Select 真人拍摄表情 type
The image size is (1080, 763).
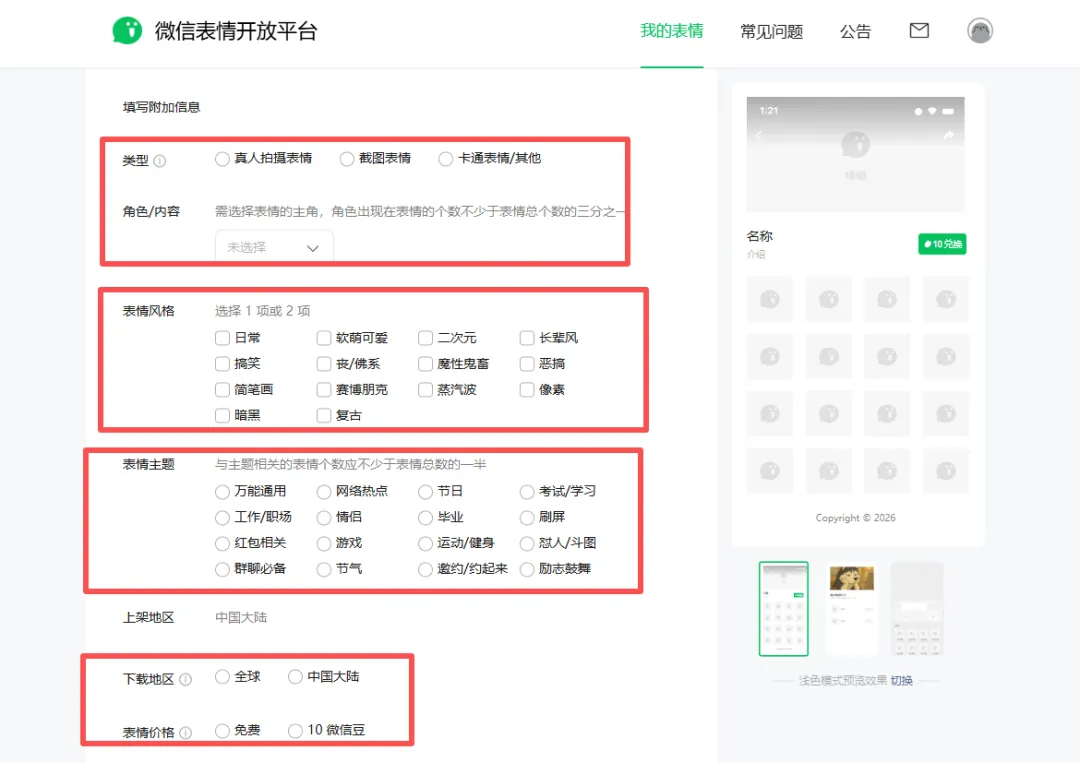pos(222,159)
